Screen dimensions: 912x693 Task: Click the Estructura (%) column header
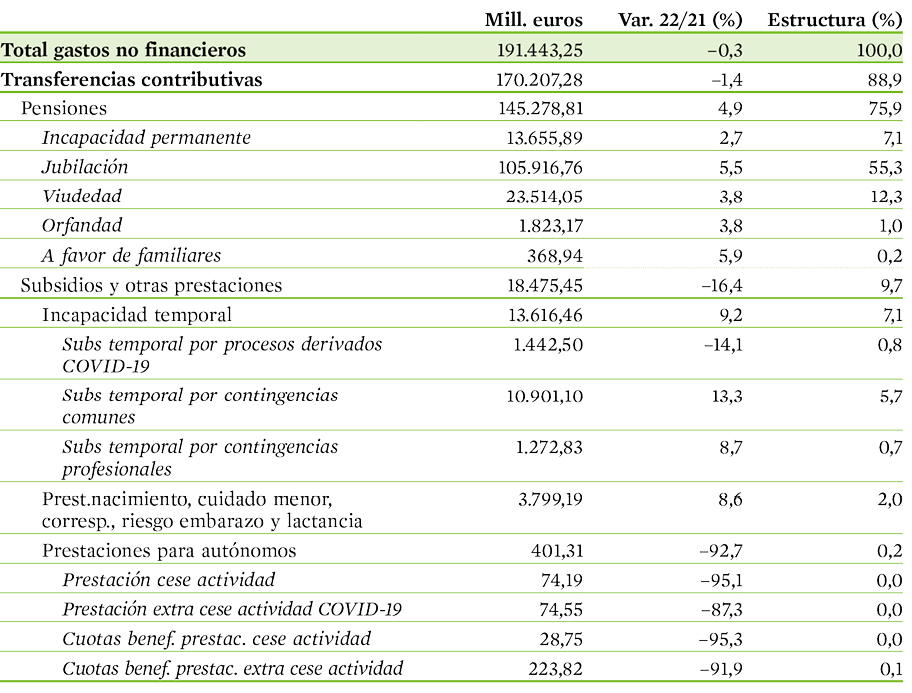(x=835, y=20)
